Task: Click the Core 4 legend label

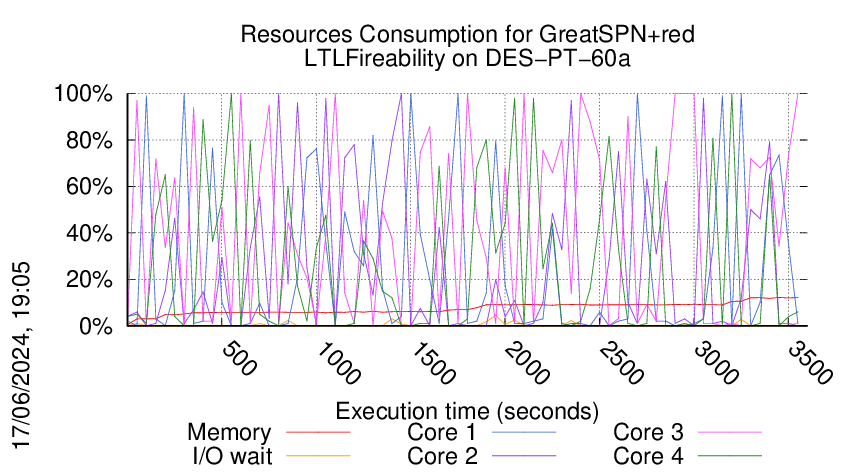Action: tap(648, 456)
